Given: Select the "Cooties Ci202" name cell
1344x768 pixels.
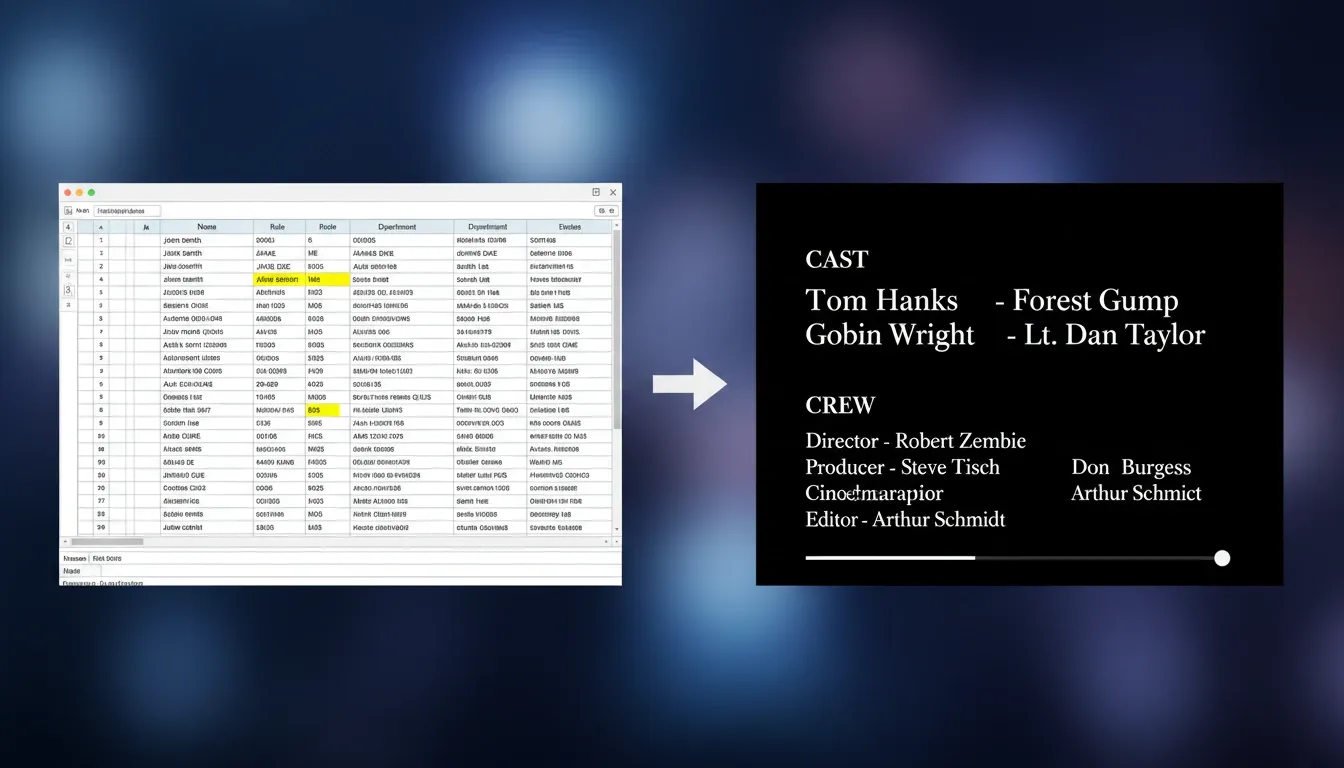Looking at the screenshot, I should 207,488.
